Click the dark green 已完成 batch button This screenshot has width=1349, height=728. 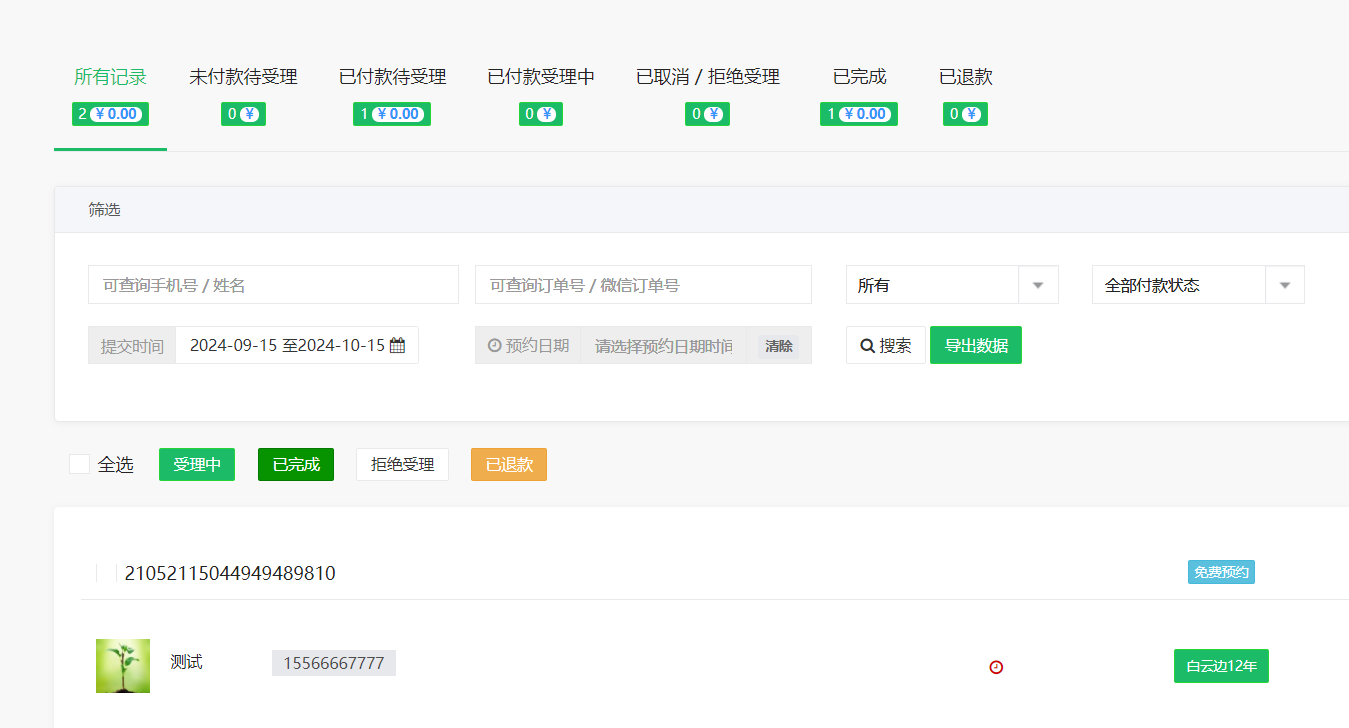[x=296, y=464]
